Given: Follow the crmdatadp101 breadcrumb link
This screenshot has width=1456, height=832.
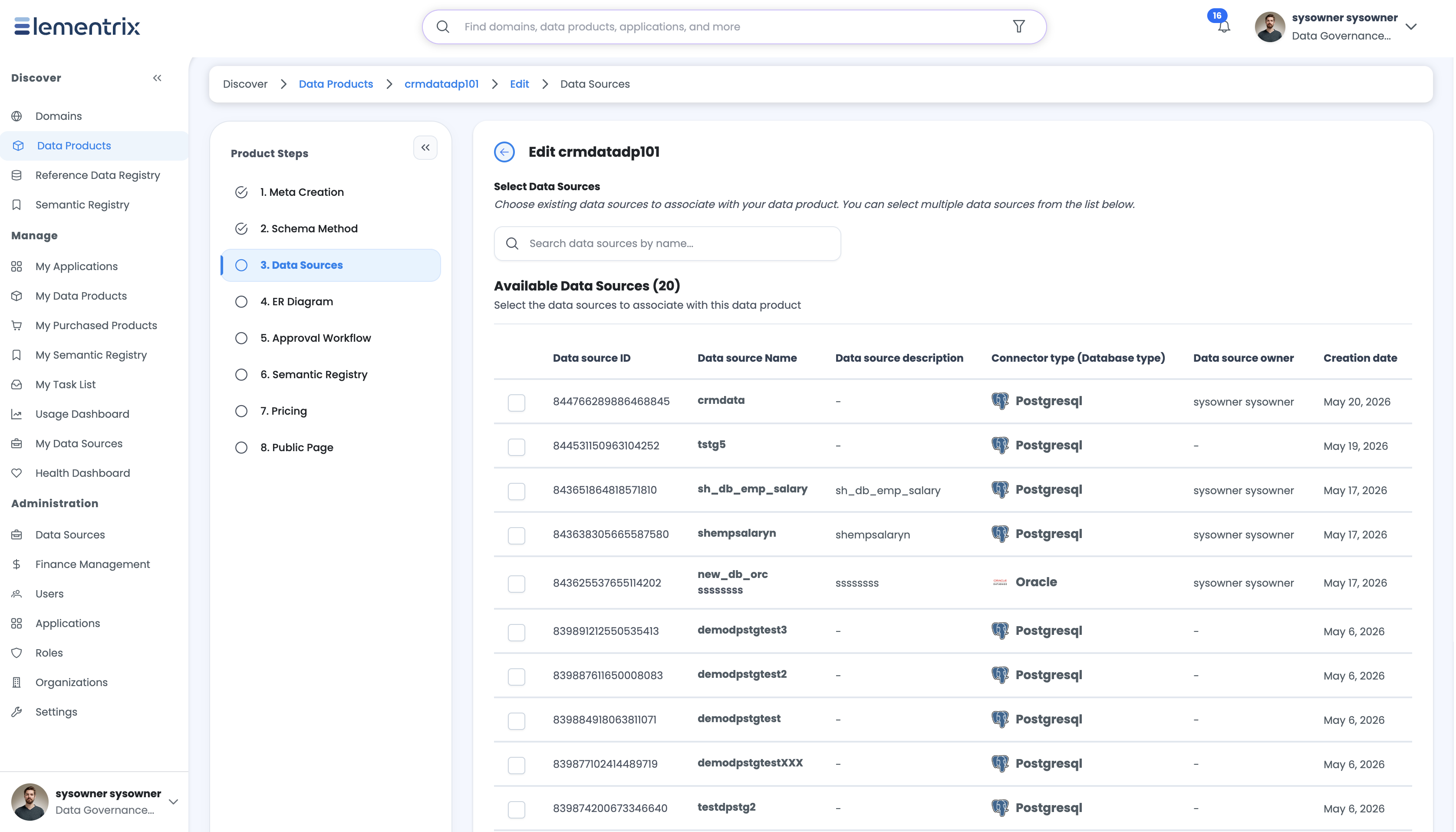Looking at the screenshot, I should coord(441,84).
